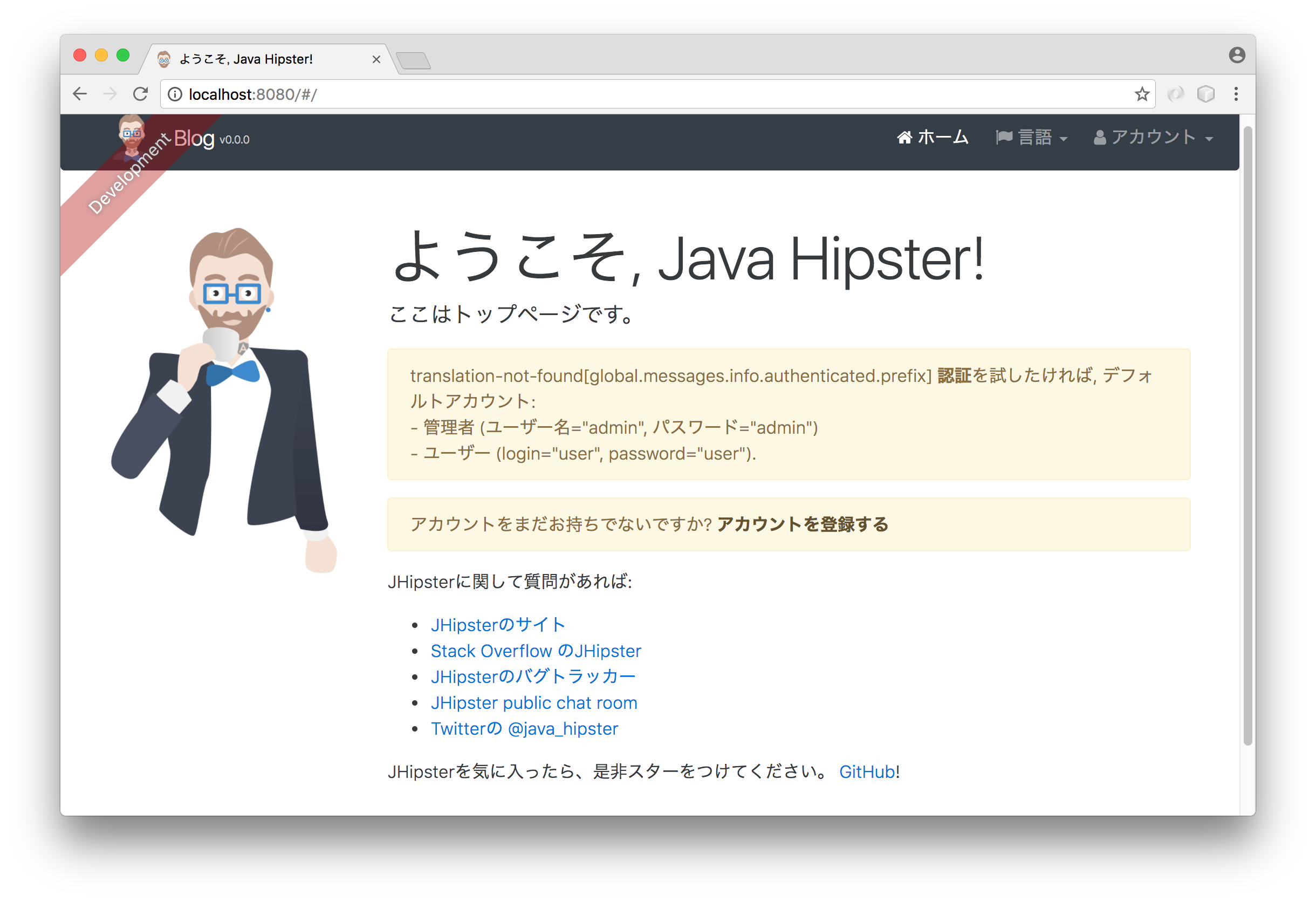
Task: Click the Blog brand link in the navbar
Action: point(194,138)
